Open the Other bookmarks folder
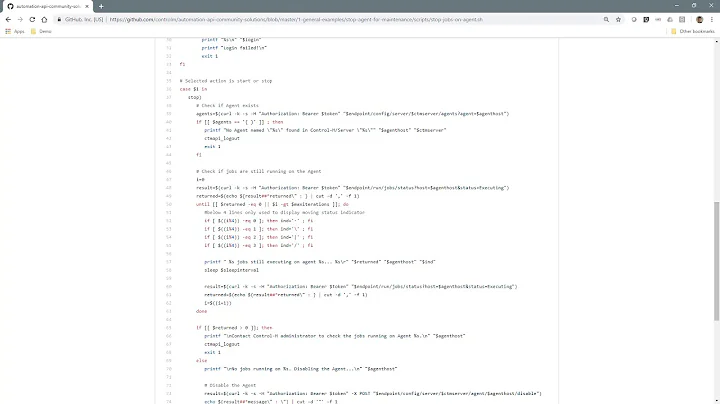Screen dimensions: 720x404 [x=692, y=31]
